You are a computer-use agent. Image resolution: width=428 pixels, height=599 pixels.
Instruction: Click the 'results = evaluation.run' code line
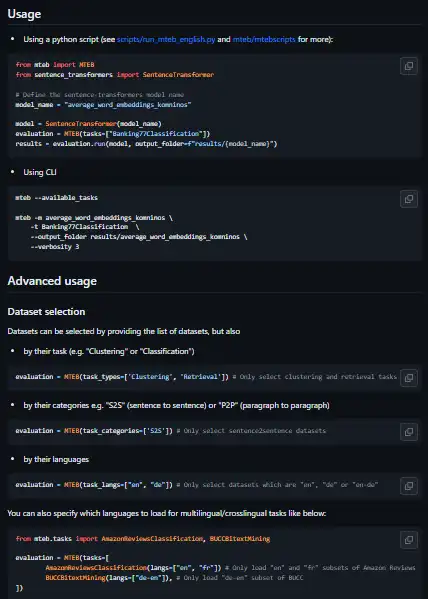pyautogui.click(x=146, y=144)
